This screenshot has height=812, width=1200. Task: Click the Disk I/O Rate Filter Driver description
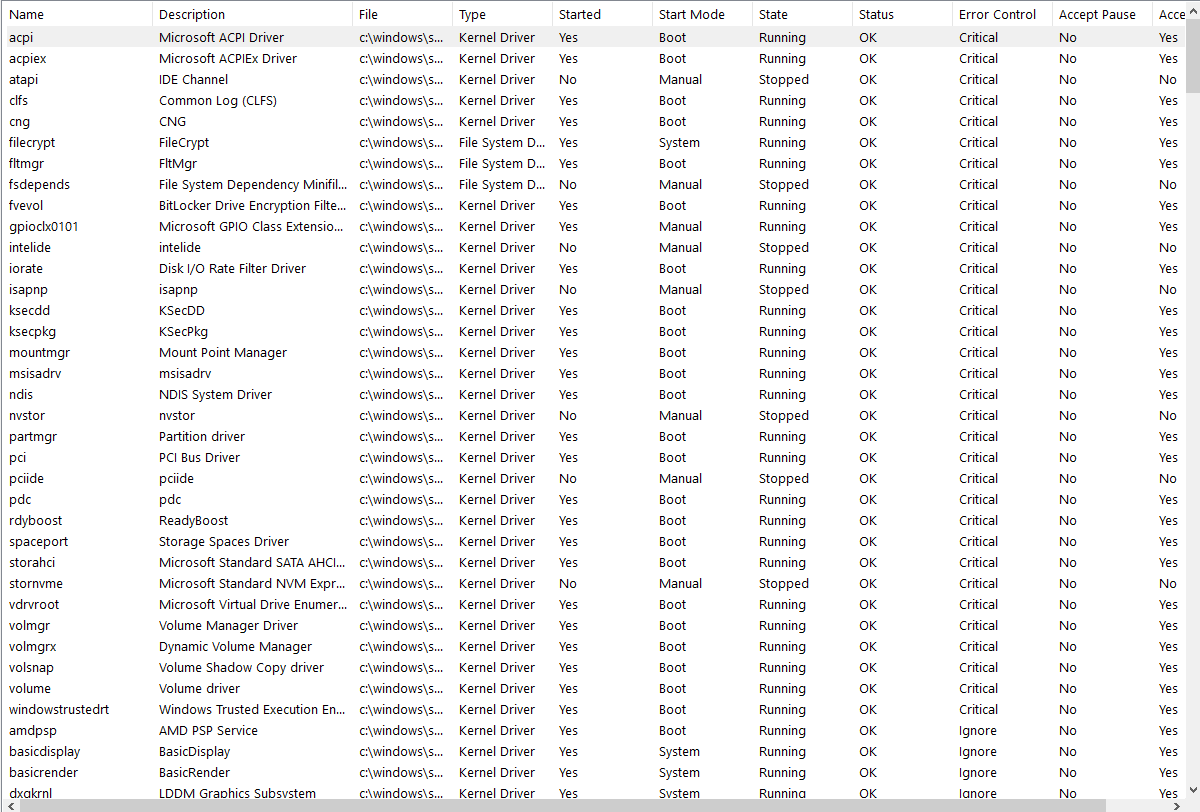pos(233,268)
